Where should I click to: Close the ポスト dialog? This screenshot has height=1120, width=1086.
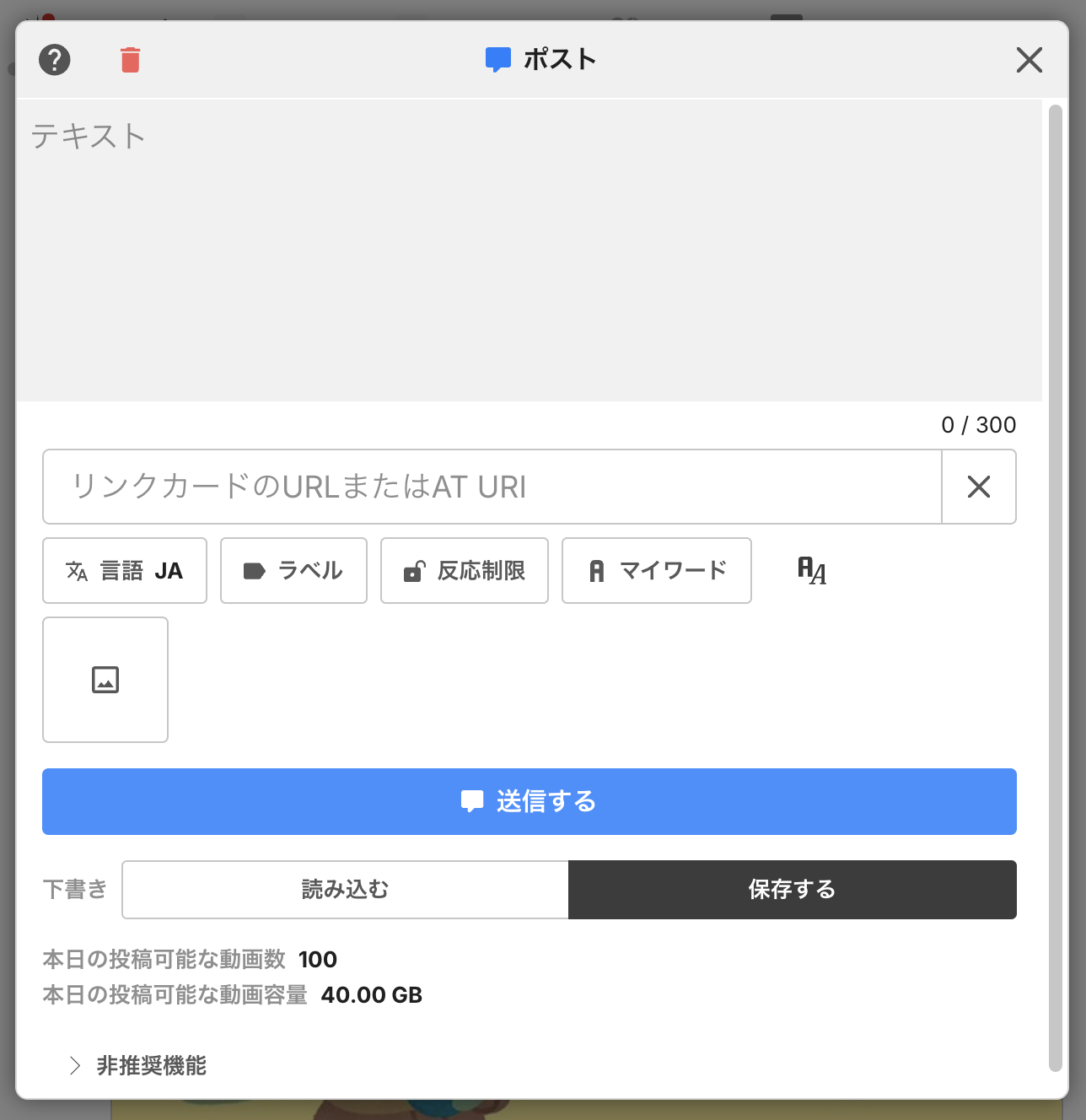point(1029,60)
